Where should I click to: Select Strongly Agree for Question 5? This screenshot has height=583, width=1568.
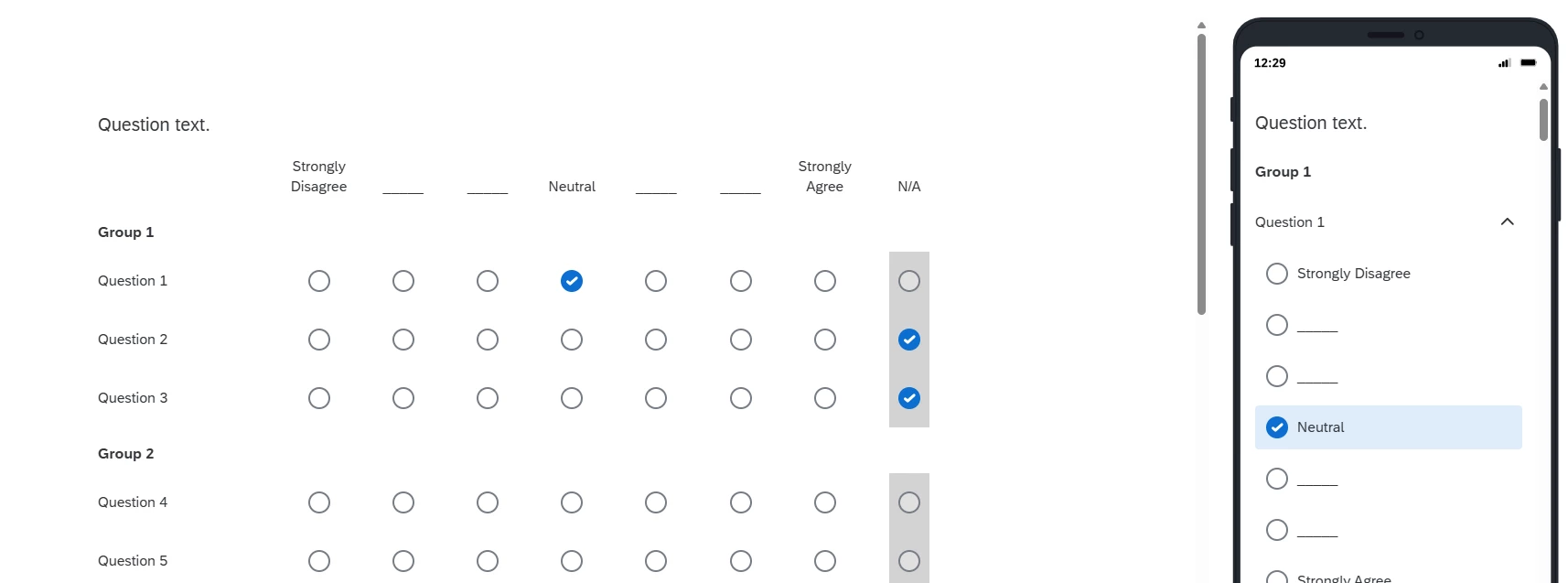825,561
